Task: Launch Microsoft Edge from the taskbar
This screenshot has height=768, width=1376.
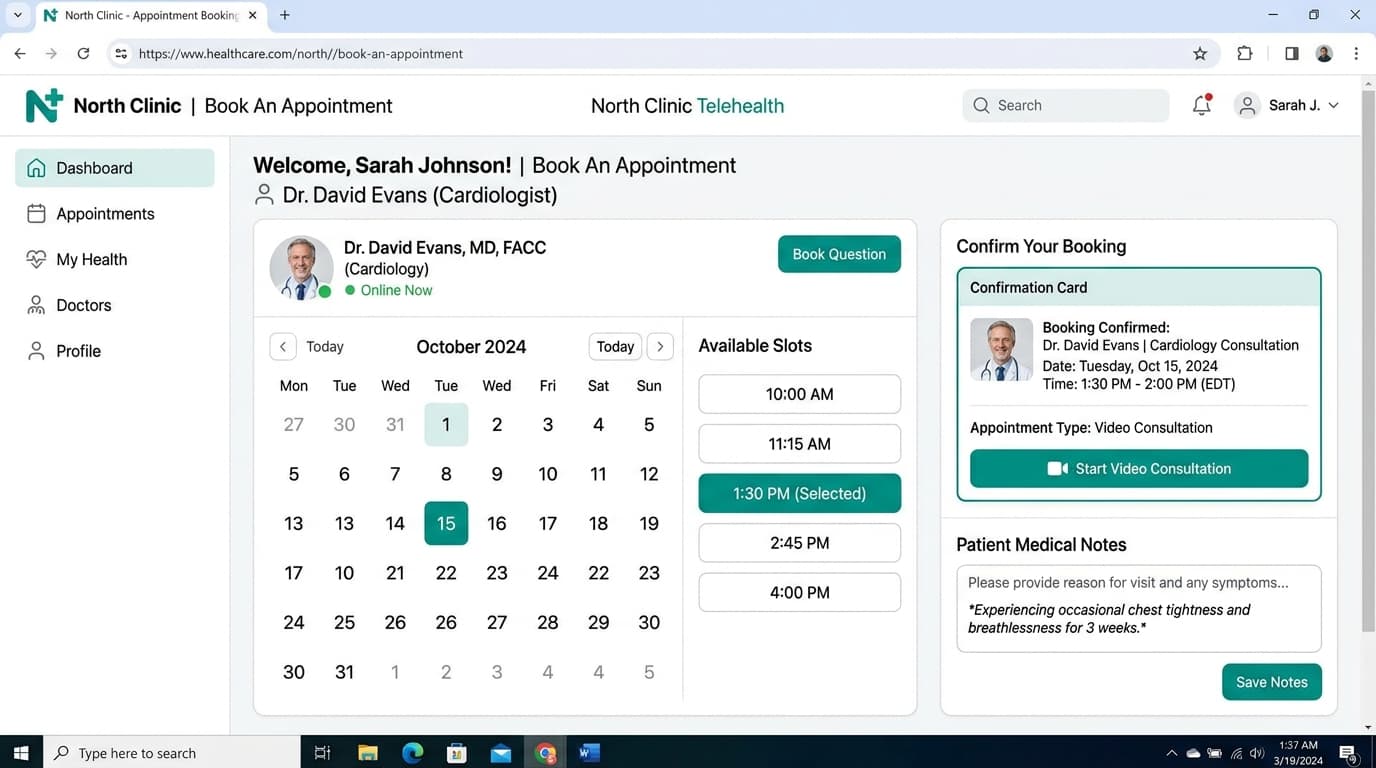Action: coord(412,753)
